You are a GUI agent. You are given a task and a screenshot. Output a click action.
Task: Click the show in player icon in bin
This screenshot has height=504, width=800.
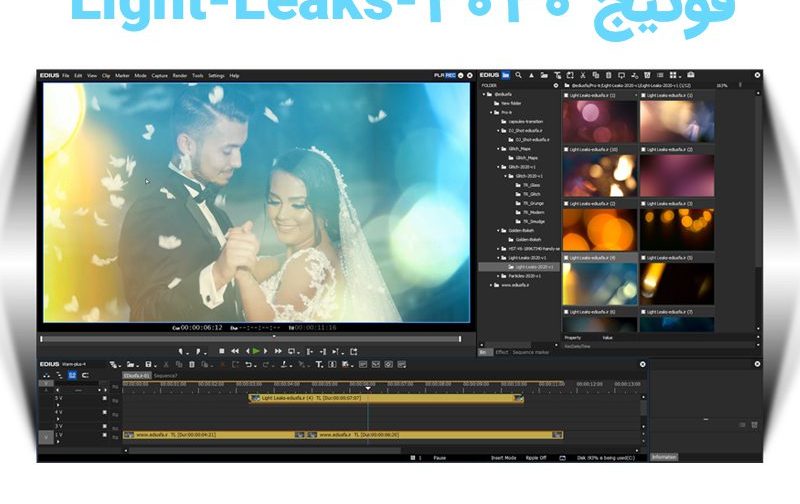coord(621,75)
